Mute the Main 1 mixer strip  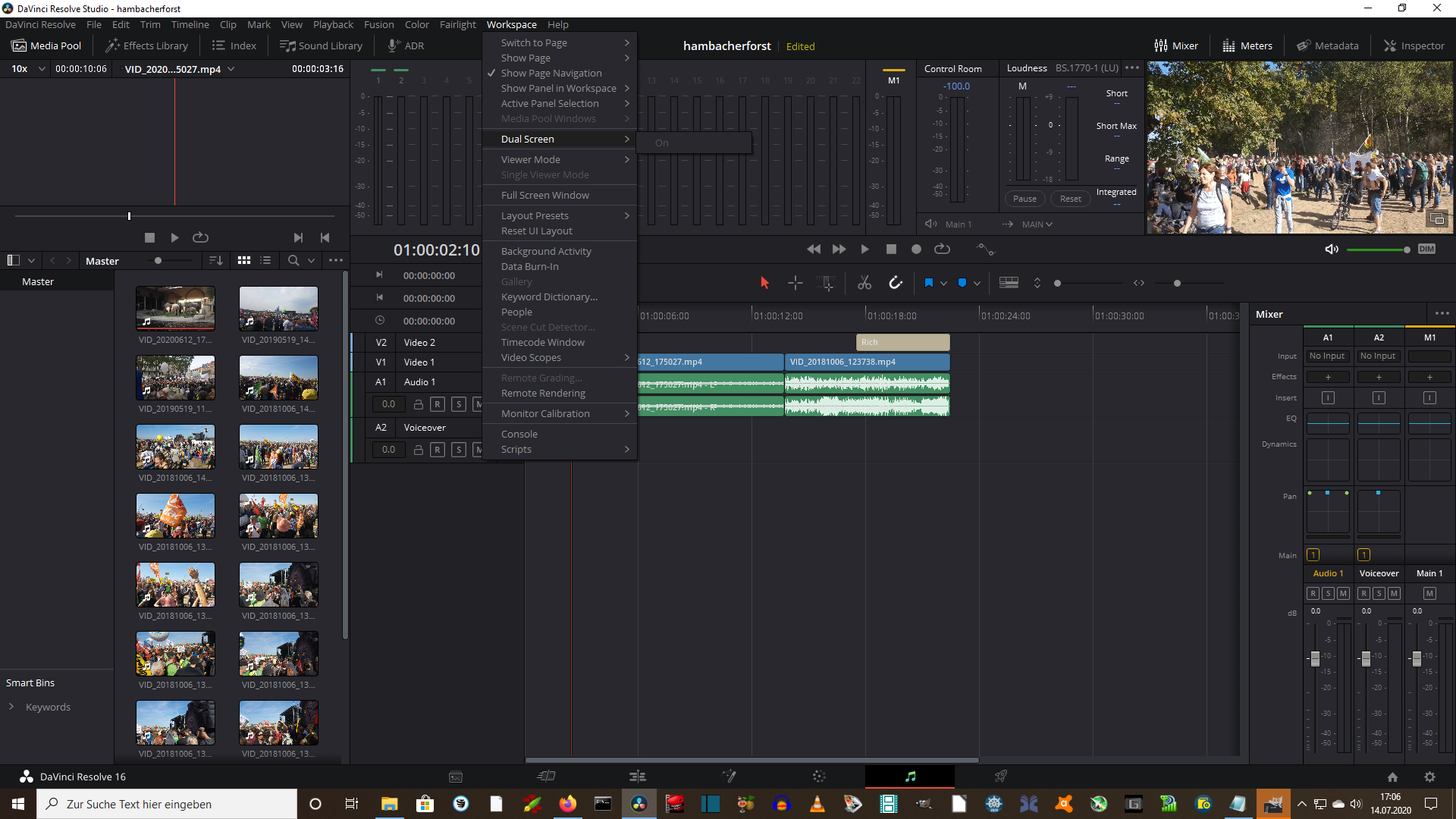click(1429, 593)
